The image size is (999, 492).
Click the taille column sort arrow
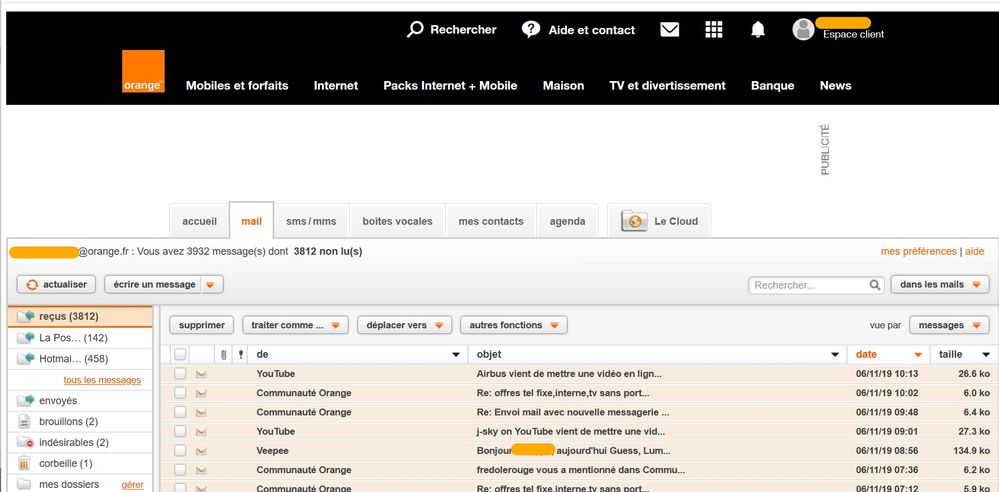[986, 354]
